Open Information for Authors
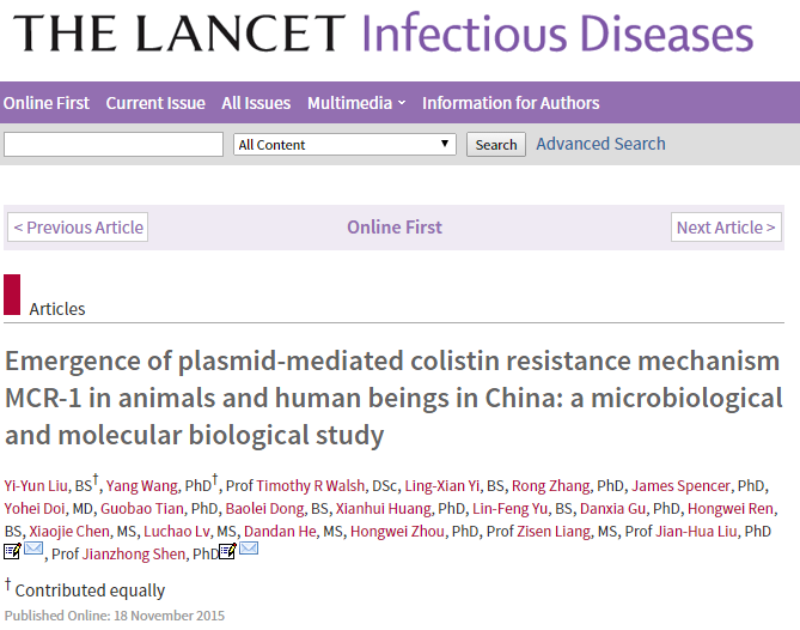The height and width of the screenshot is (630, 800). click(511, 103)
